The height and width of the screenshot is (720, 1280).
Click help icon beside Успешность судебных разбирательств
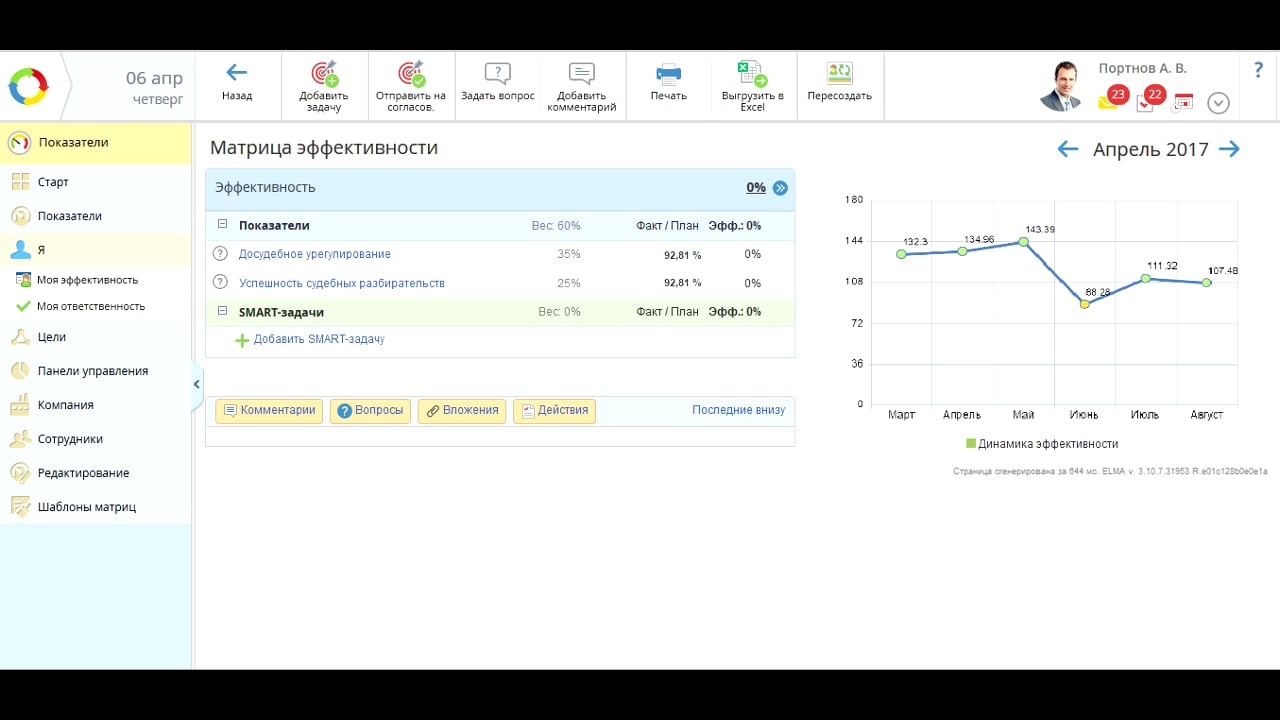point(222,283)
